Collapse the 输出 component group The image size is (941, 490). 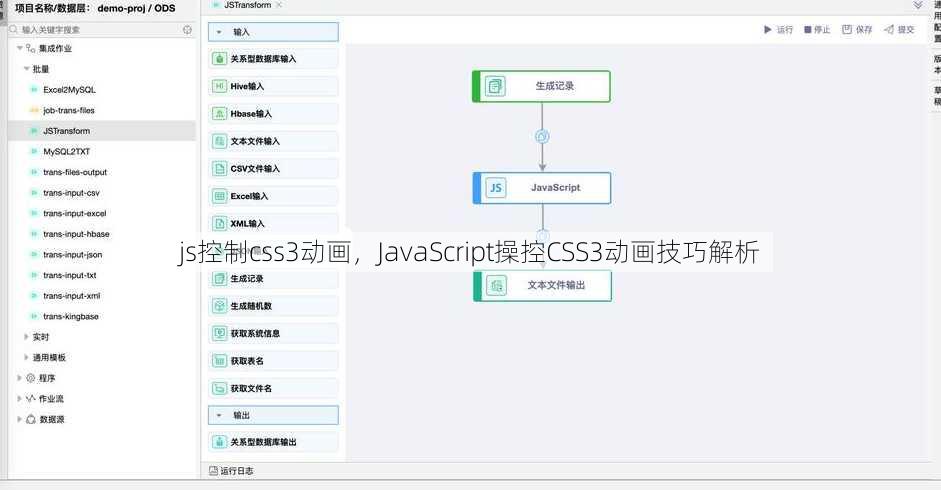219,415
